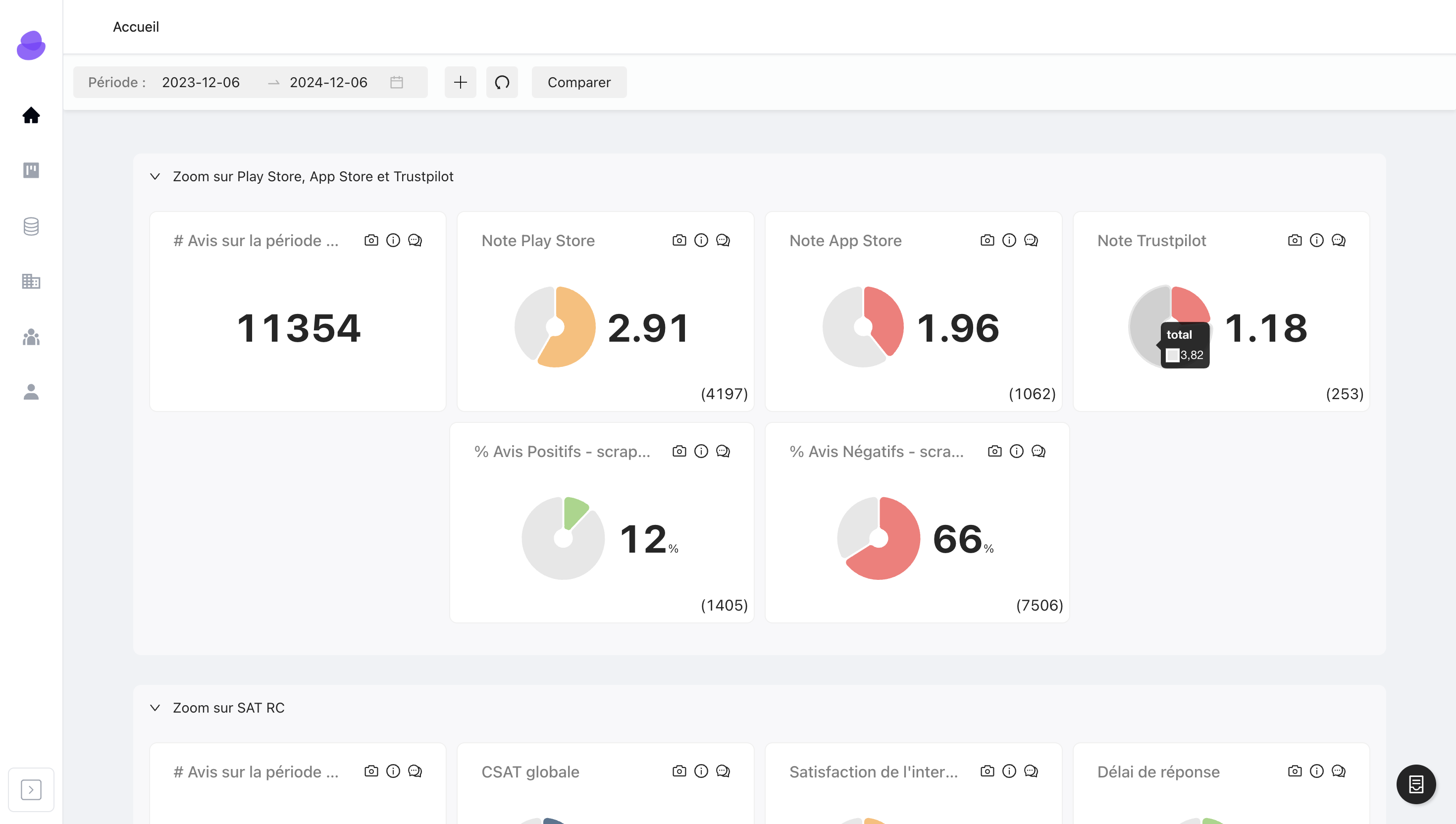Refresh the dashboard data

click(x=502, y=82)
